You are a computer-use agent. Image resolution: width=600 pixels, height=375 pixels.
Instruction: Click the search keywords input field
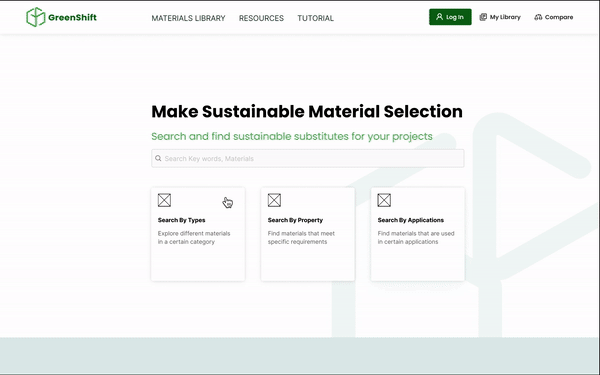[x=308, y=158]
